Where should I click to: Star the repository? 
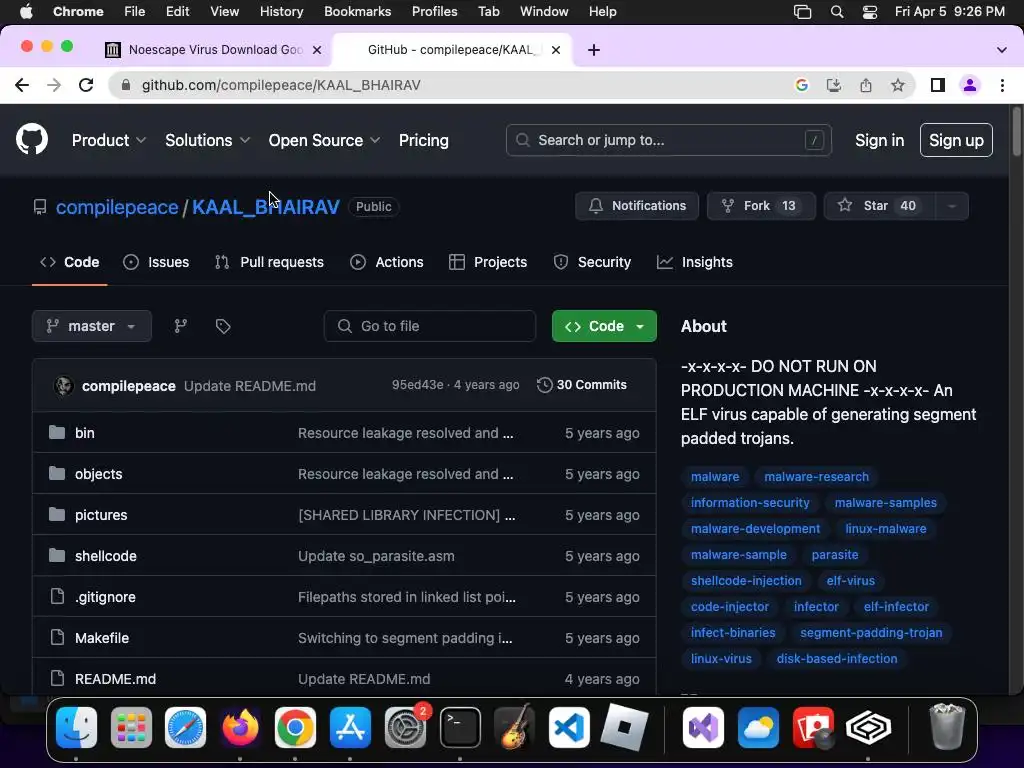(880, 206)
